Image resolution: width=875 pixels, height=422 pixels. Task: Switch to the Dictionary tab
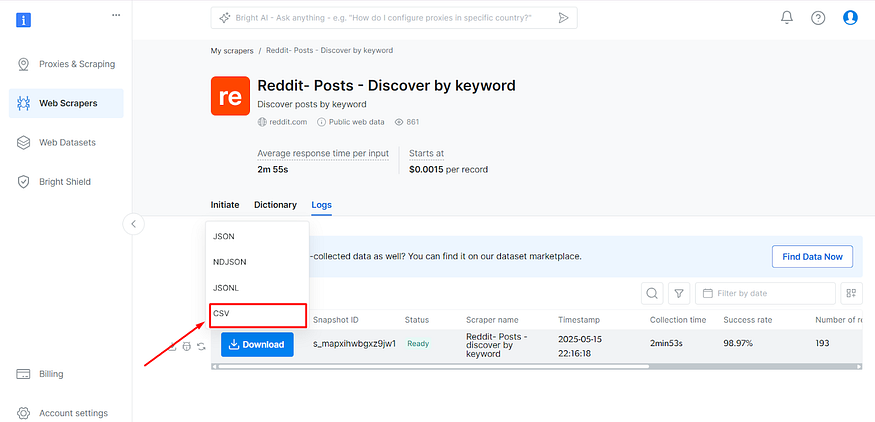[275, 205]
